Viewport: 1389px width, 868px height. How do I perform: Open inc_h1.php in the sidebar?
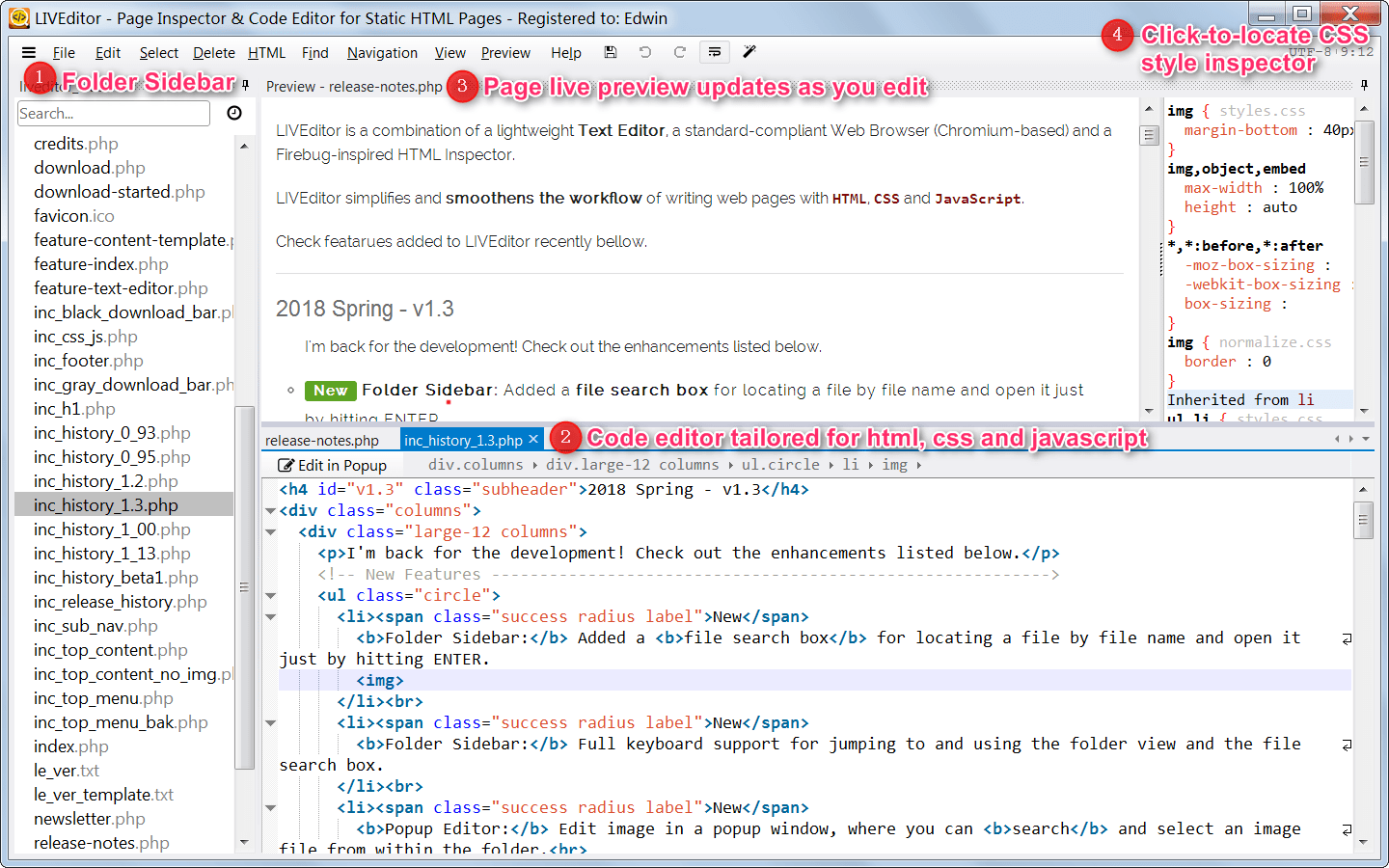[x=74, y=409]
